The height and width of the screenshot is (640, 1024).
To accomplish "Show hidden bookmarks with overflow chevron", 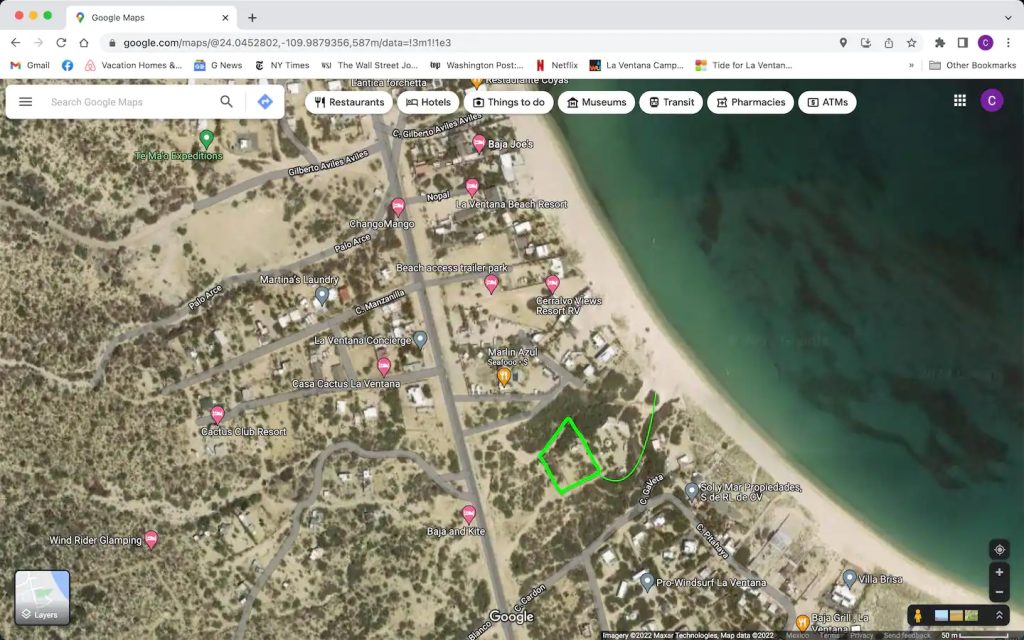I will [911, 65].
